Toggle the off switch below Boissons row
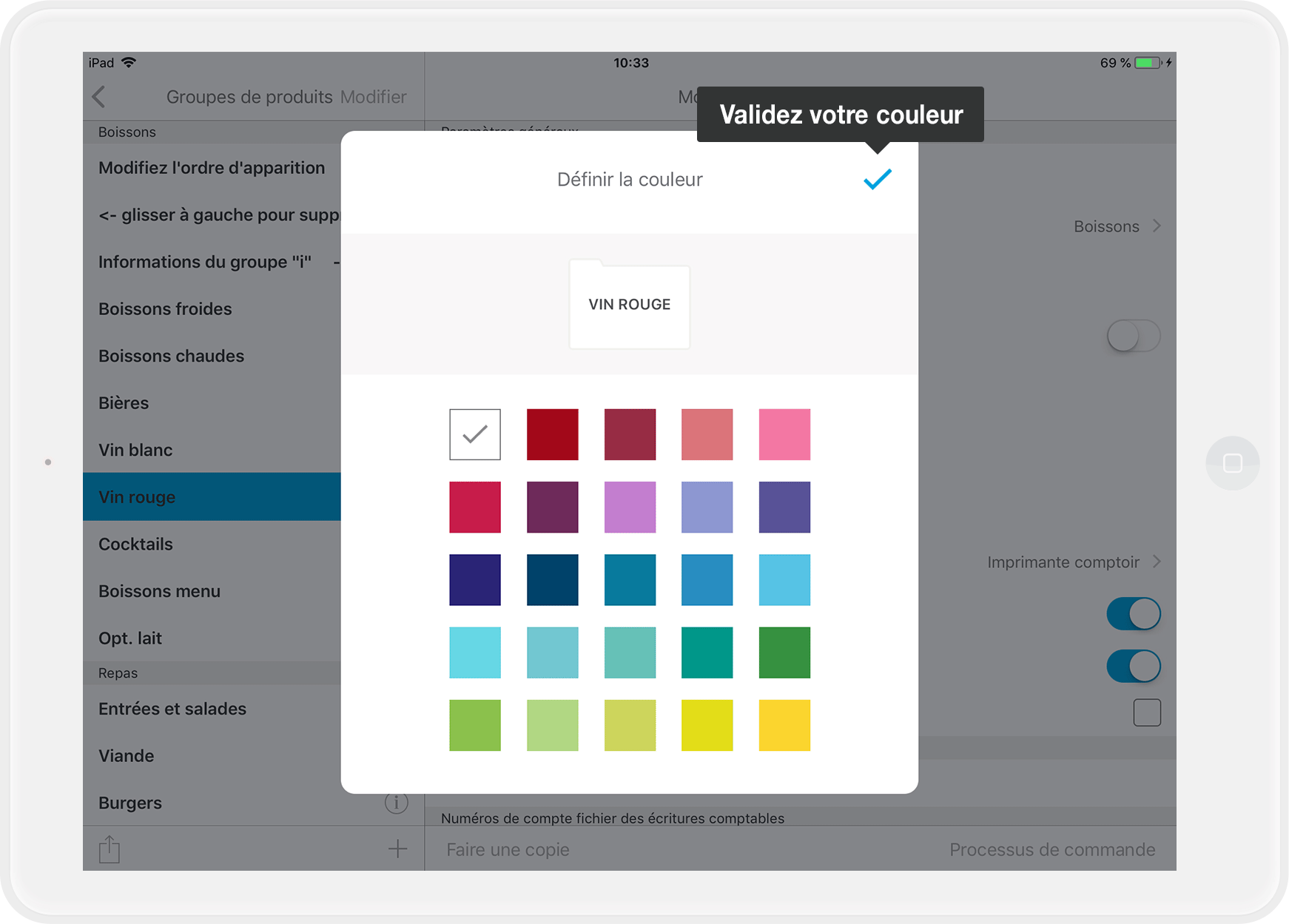 coord(1134,336)
